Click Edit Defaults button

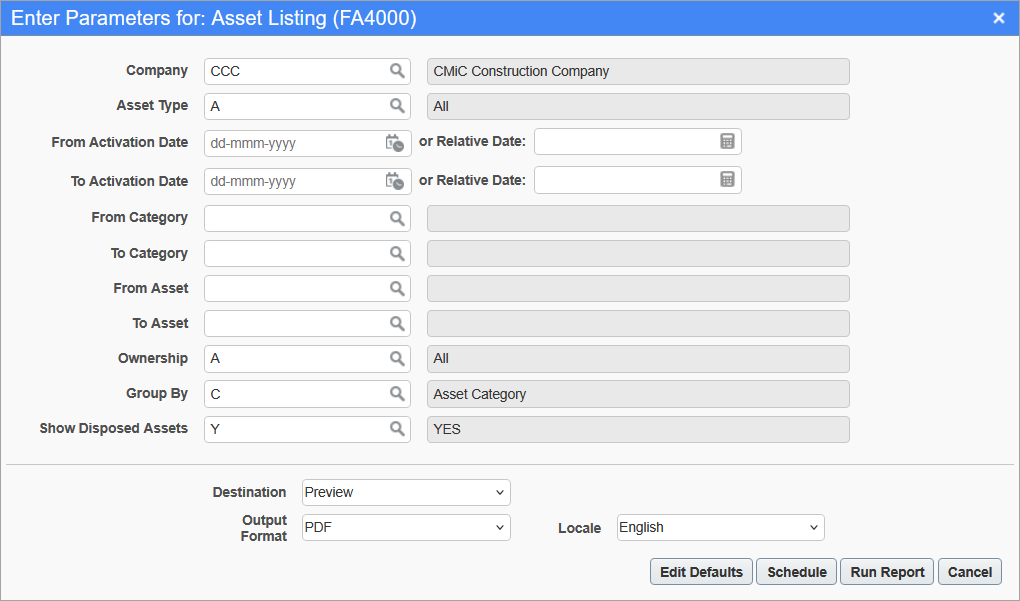click(701, 572)
